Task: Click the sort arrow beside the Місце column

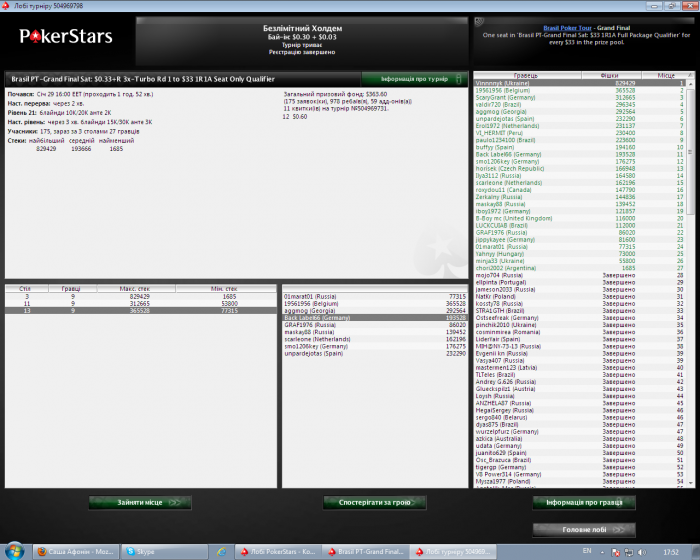Action: click(x=690, y=75)
